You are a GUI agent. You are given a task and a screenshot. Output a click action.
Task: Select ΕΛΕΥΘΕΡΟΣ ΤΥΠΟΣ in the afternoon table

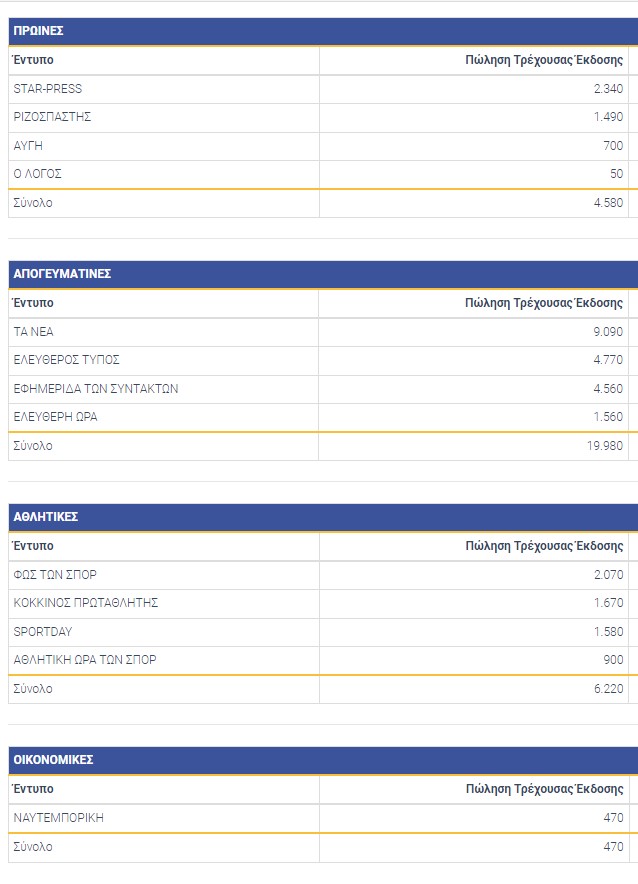click(67, 360)
